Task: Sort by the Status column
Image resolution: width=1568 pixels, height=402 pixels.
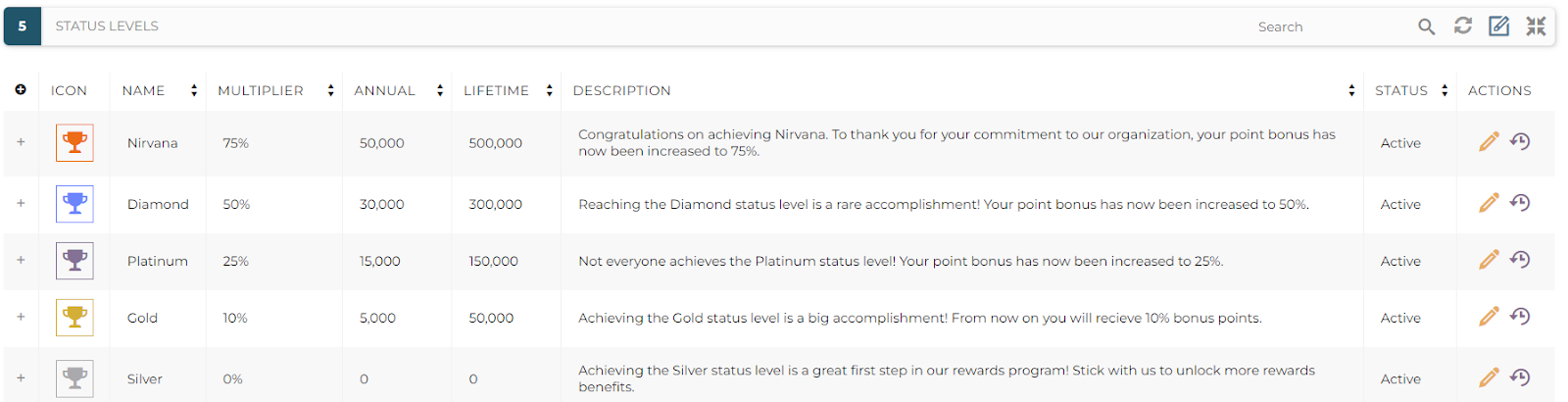Action: (1444, 90)
